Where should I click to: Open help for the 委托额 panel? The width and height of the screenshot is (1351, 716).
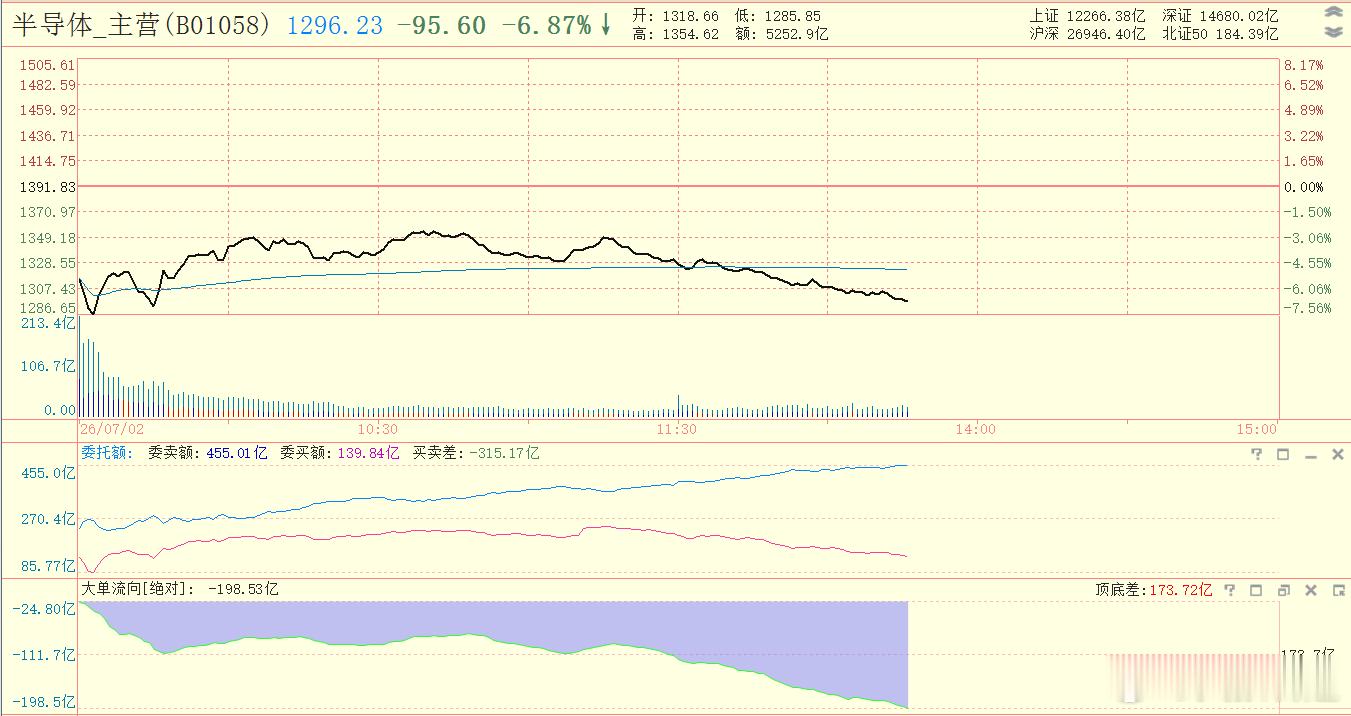1257,454
